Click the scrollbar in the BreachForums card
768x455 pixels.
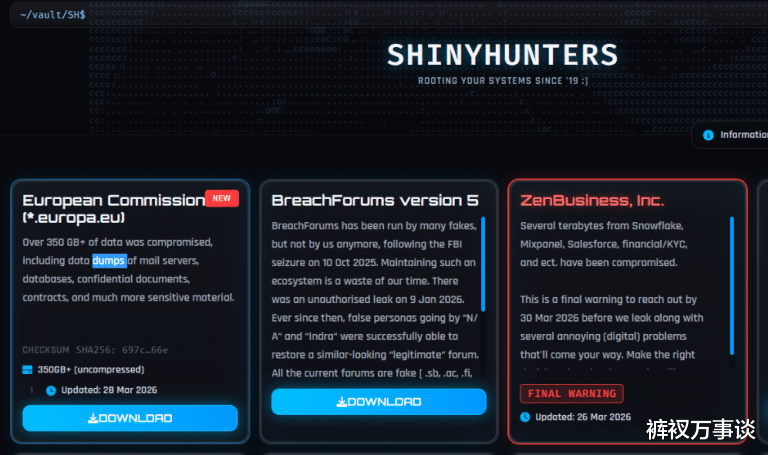[483, 264]
